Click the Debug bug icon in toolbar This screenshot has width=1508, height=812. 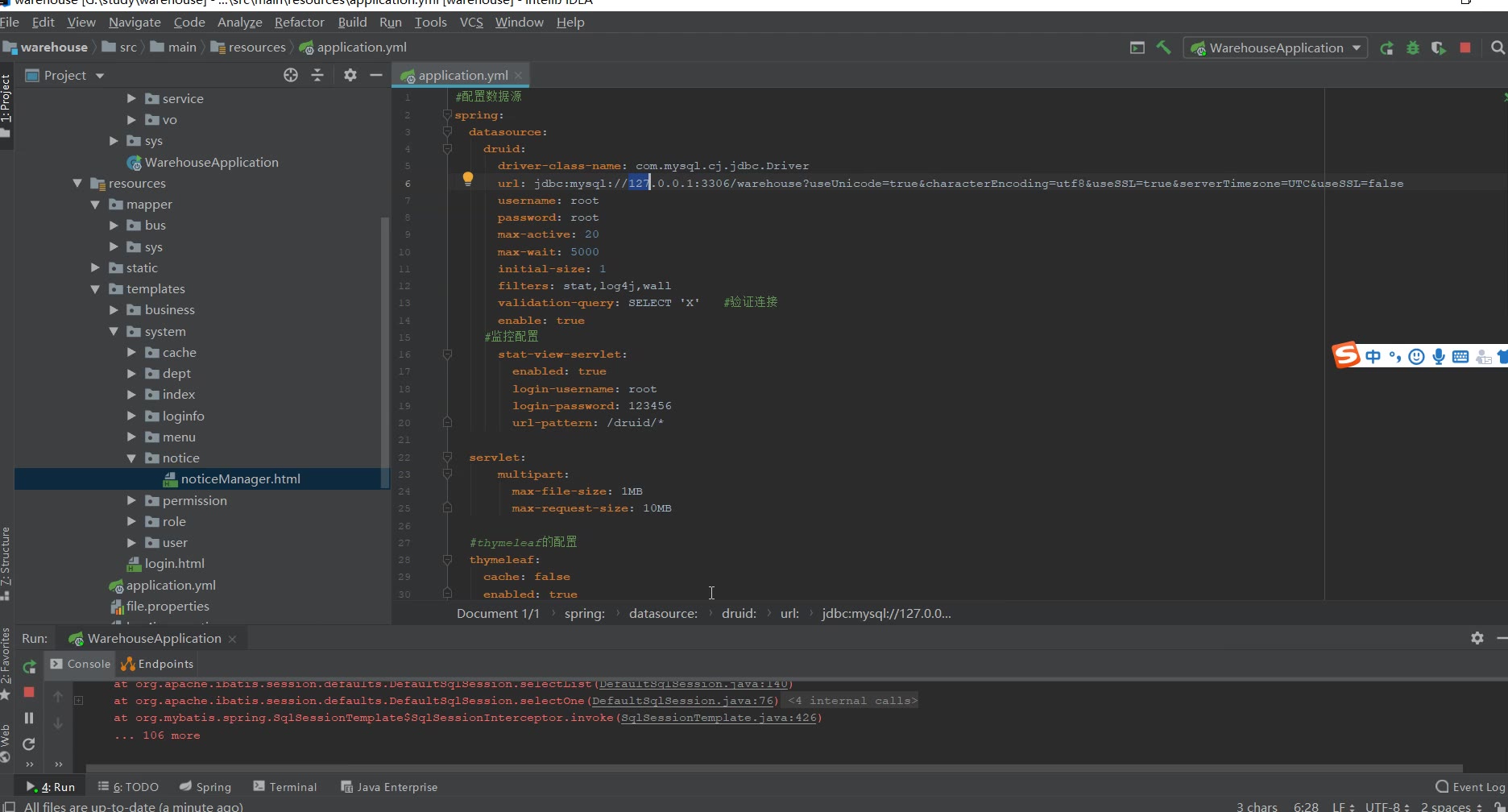(1412, 48)
